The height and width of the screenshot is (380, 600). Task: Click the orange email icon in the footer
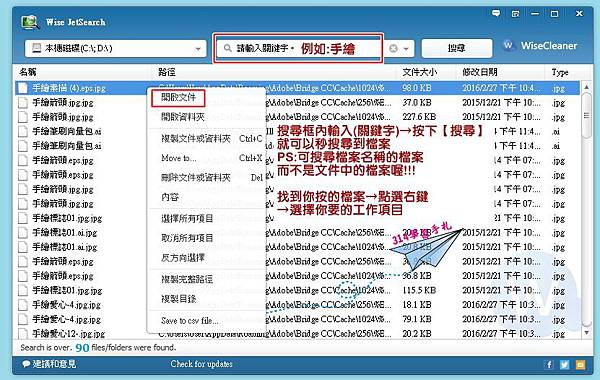click(x=580, y=365)
